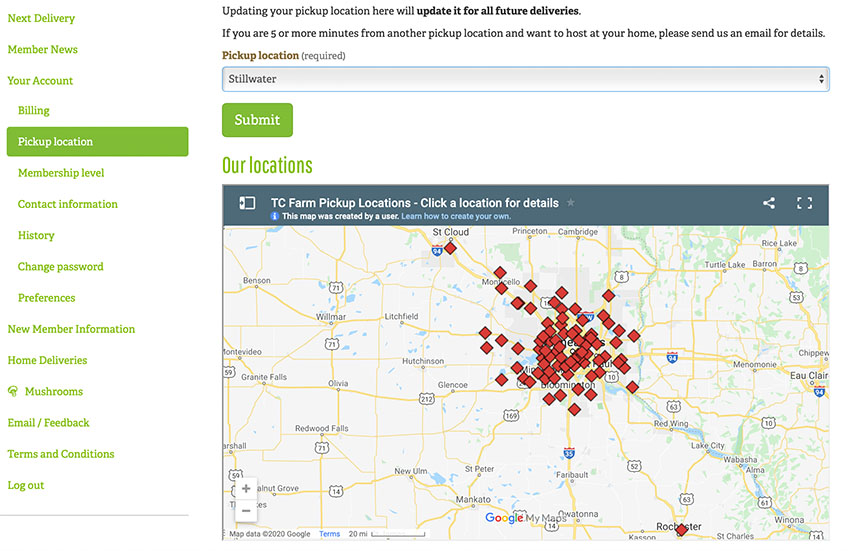
Task: Open Membership level page
Action: [61, 173]
